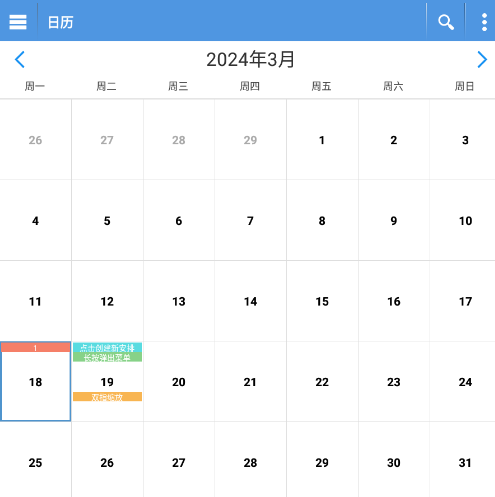This screenshot has width=495, height=497.
Task: Select March 6 date cell
Action: click(x=179, y=220)
